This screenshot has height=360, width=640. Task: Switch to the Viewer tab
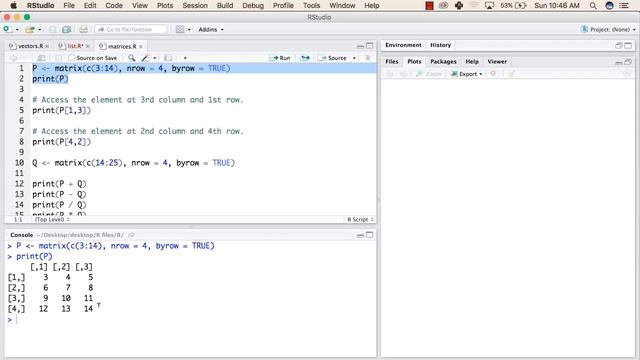point(497,62)
